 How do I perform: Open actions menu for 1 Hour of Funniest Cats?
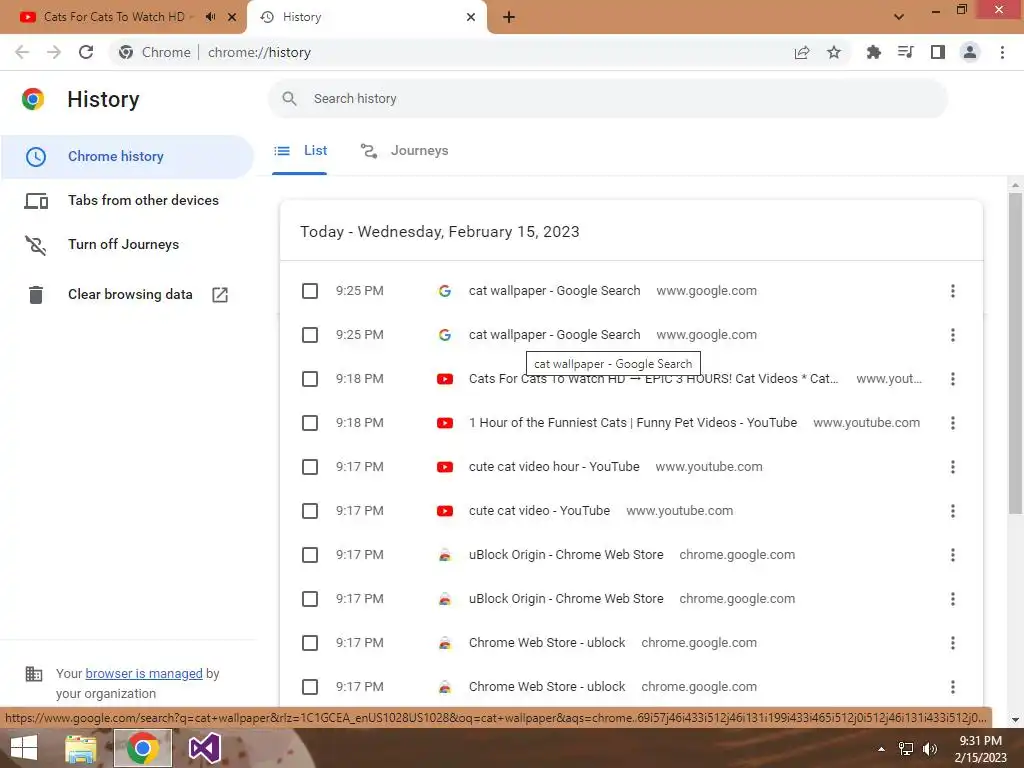coord(953,423)
